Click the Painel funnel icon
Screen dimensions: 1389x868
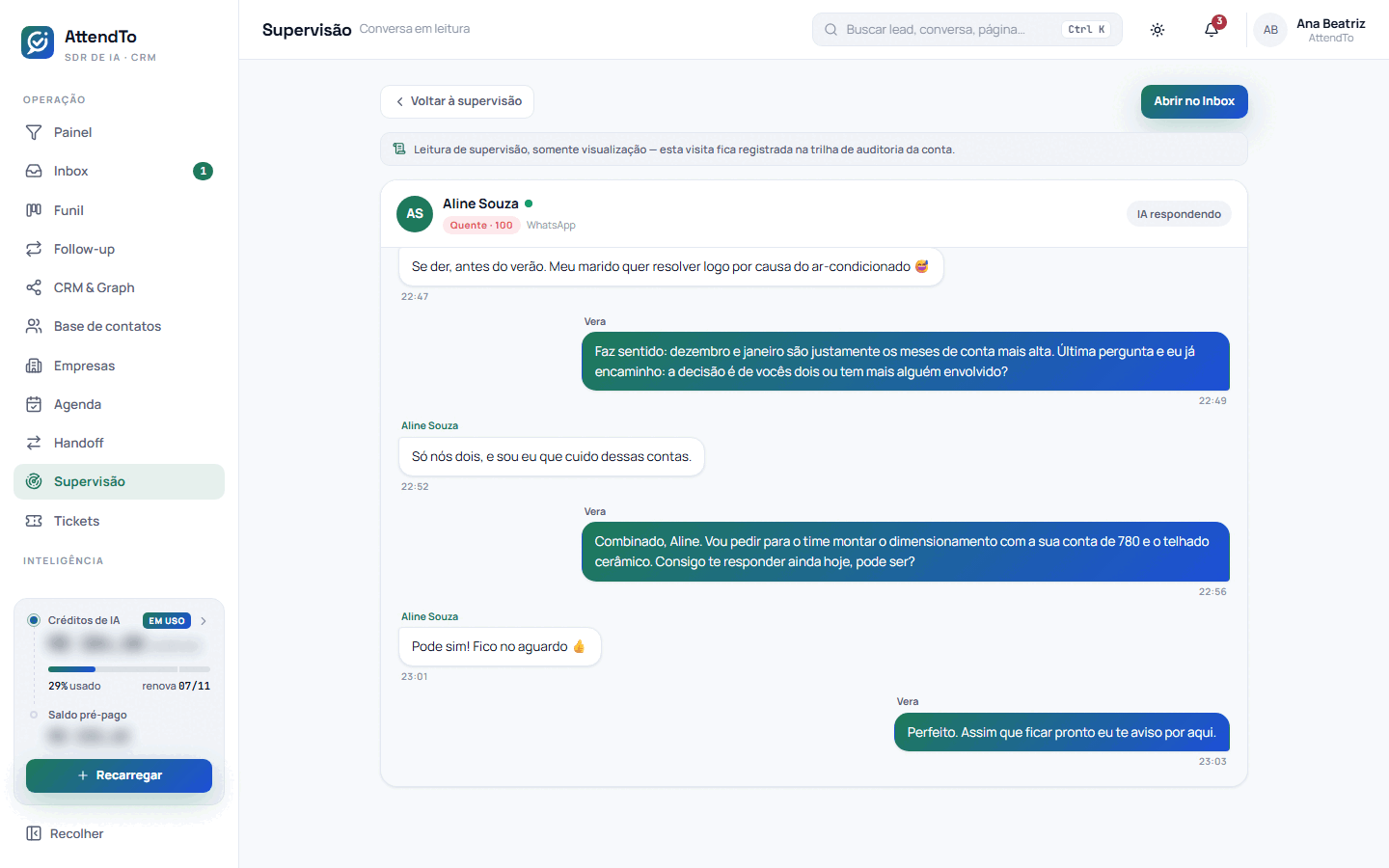pyautogui.click(x=34, y=132)
